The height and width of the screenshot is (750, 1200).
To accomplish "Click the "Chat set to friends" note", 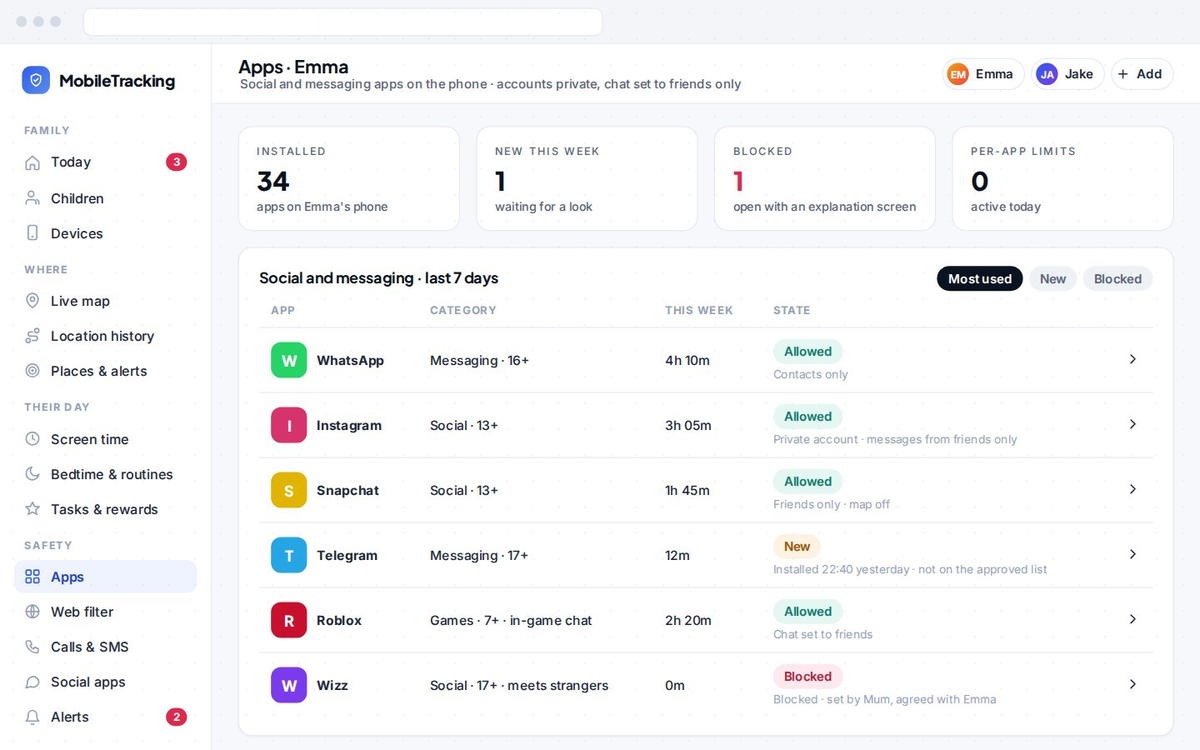I will tap(823, 634).
